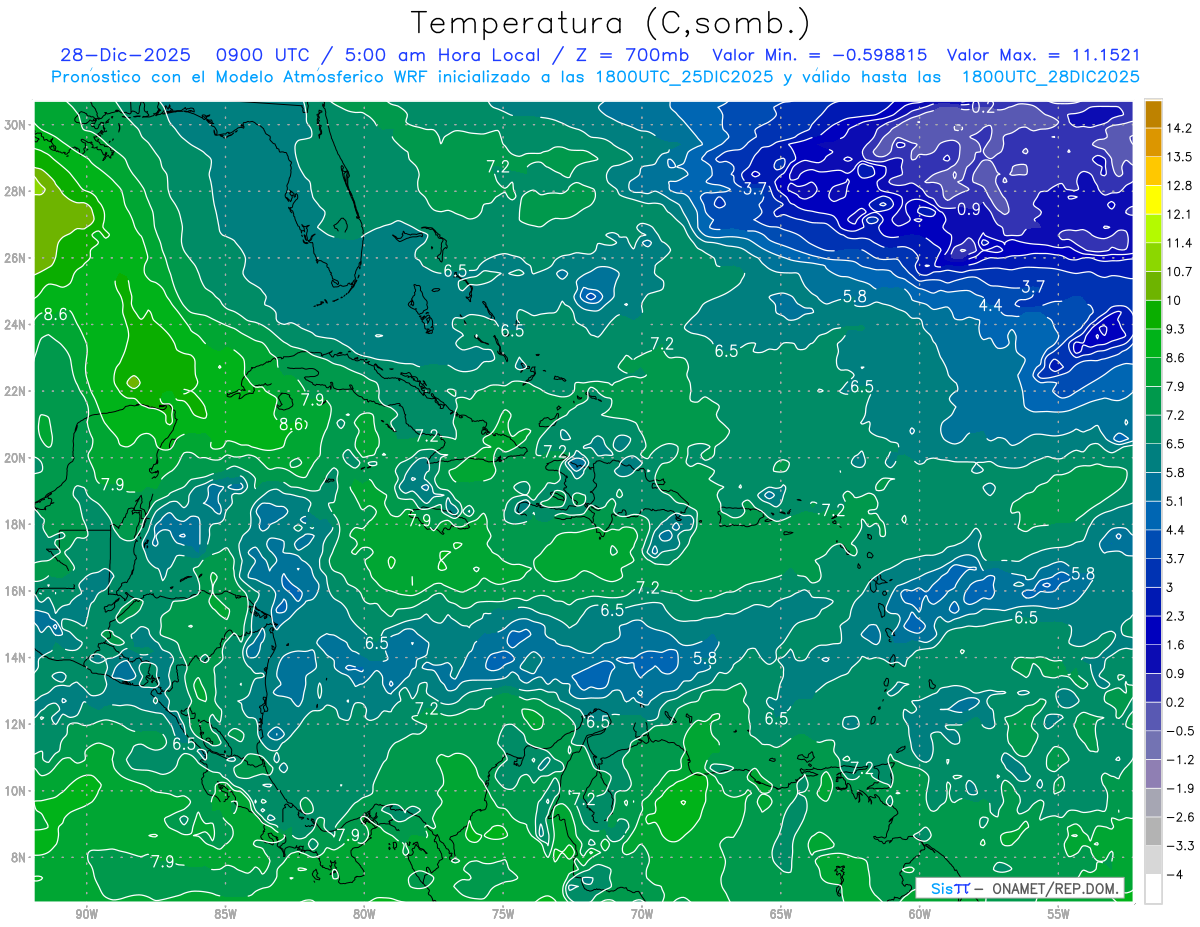Click the "1800UTC_25DIC2025" initialization time
The width and height of the screenshot is (1200, 927).
click(x=682, y=77)
